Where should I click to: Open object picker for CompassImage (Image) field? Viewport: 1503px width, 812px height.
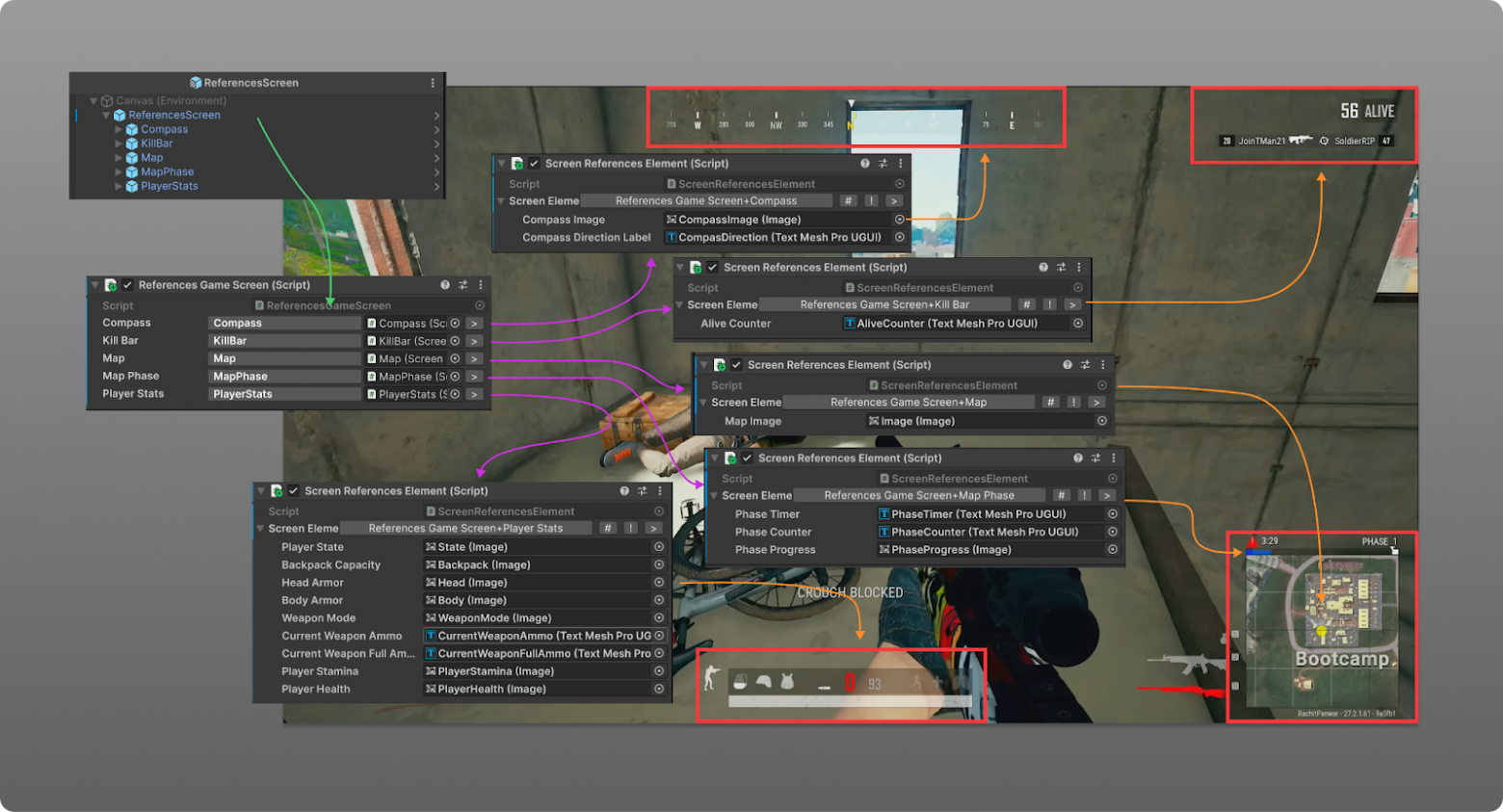(x=900, y=220)
